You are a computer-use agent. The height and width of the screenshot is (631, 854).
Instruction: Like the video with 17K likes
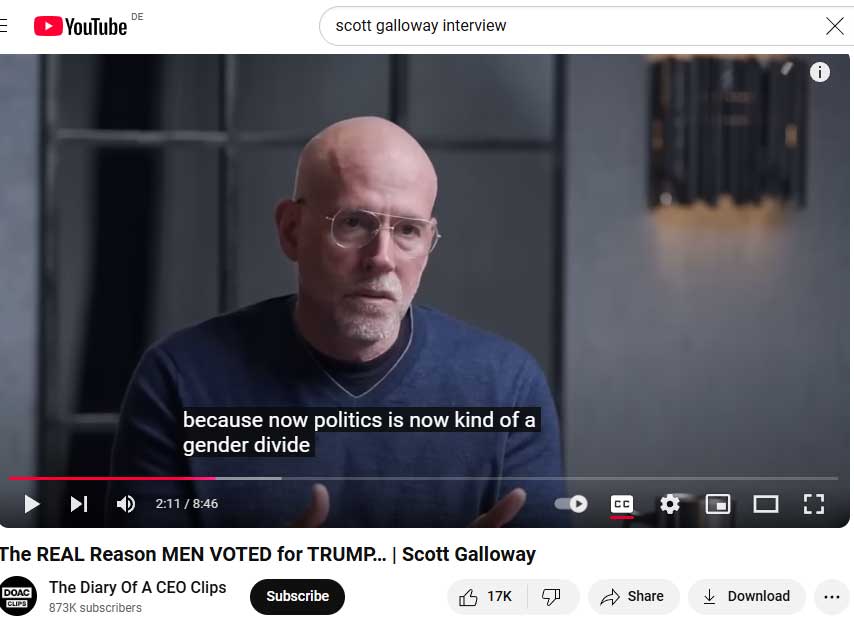click(x=486, y=597)
